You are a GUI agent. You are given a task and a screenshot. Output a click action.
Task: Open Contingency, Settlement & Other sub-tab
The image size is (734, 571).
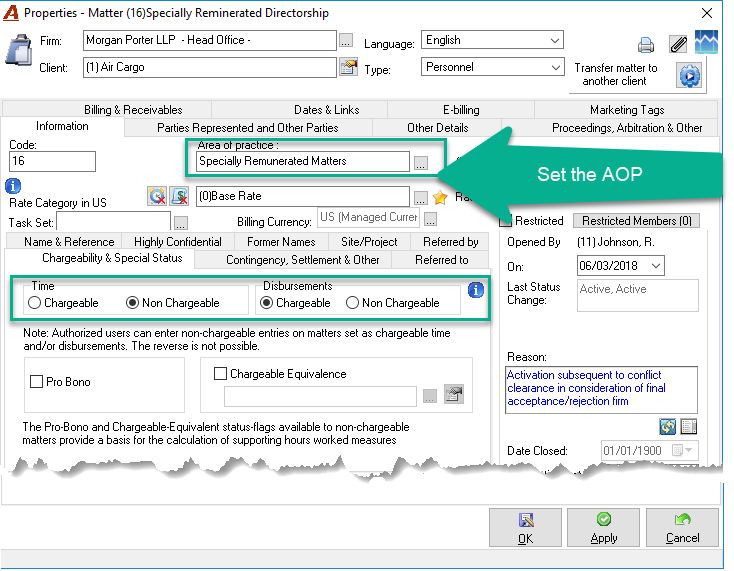tap(302, 260)
